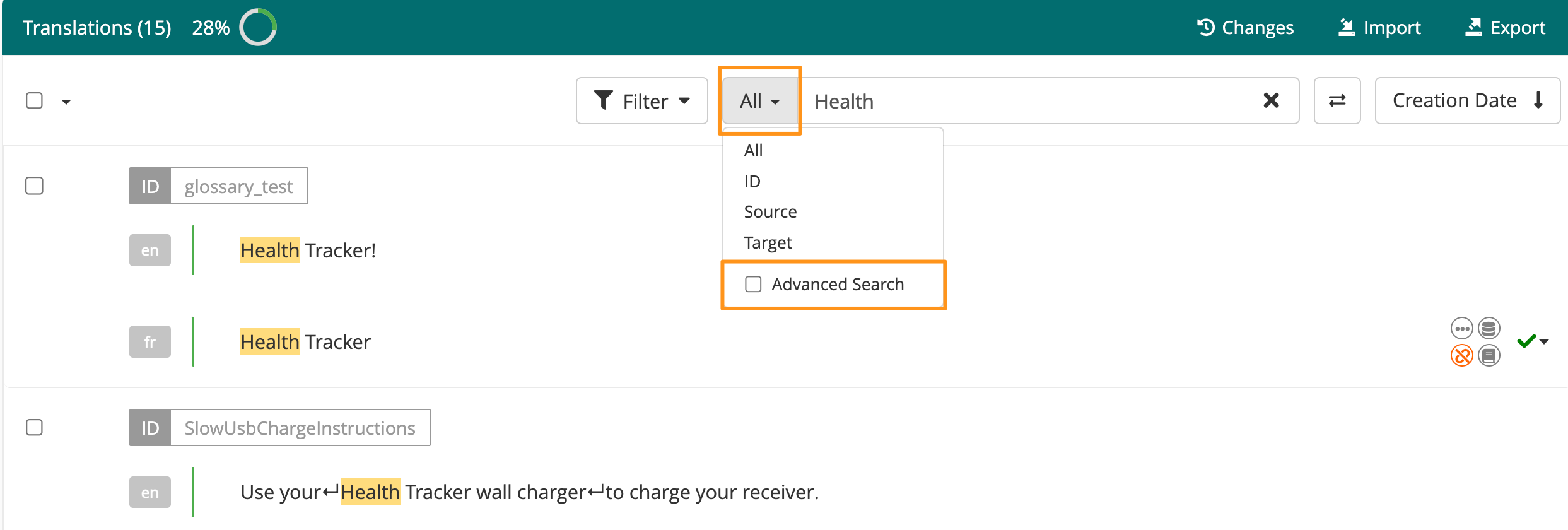Enable the Advanced Search checkbox
The width and height of the screenshot is (1568, 530).
(x=753, y=284)
